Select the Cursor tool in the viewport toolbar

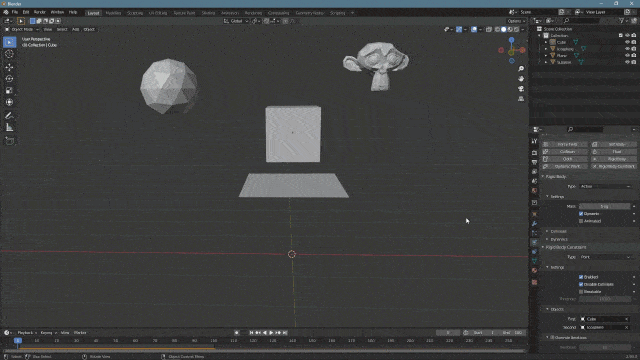coord(9,54)
